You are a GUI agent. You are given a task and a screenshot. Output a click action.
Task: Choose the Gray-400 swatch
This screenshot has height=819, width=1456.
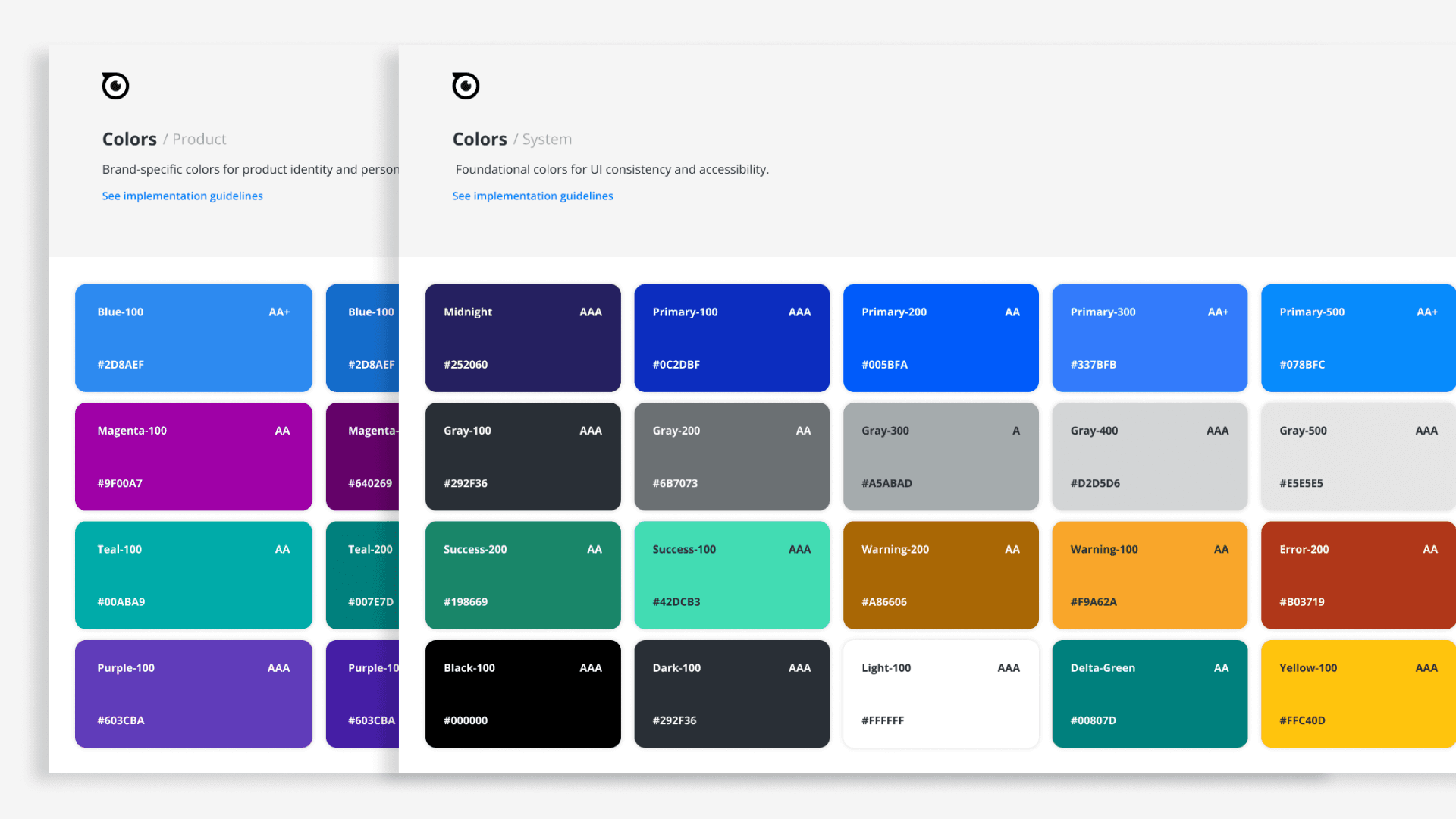(x=1150, y=457)
